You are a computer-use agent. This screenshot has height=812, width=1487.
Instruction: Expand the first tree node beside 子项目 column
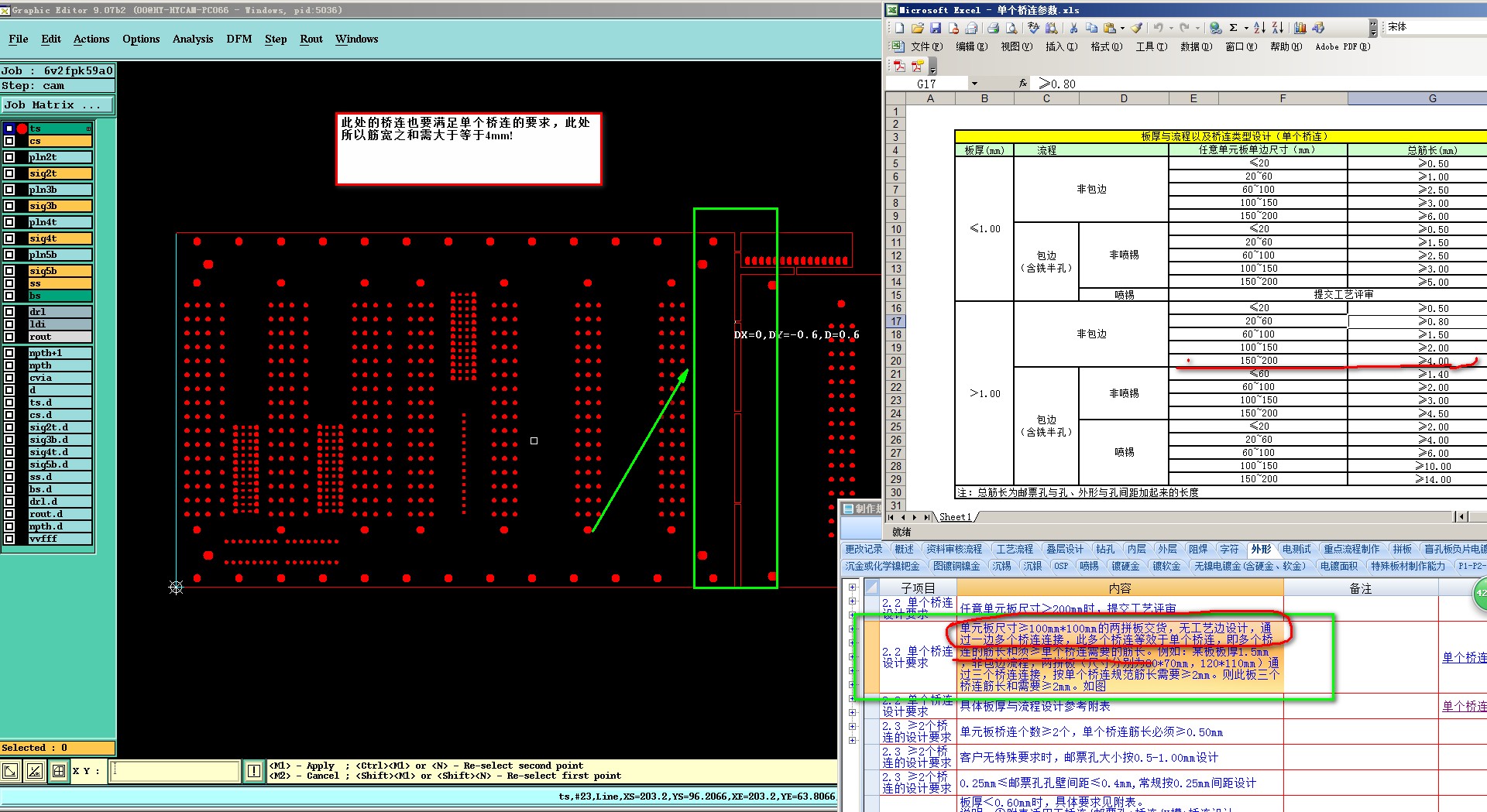pyautogui.click(x=853, y=588)
